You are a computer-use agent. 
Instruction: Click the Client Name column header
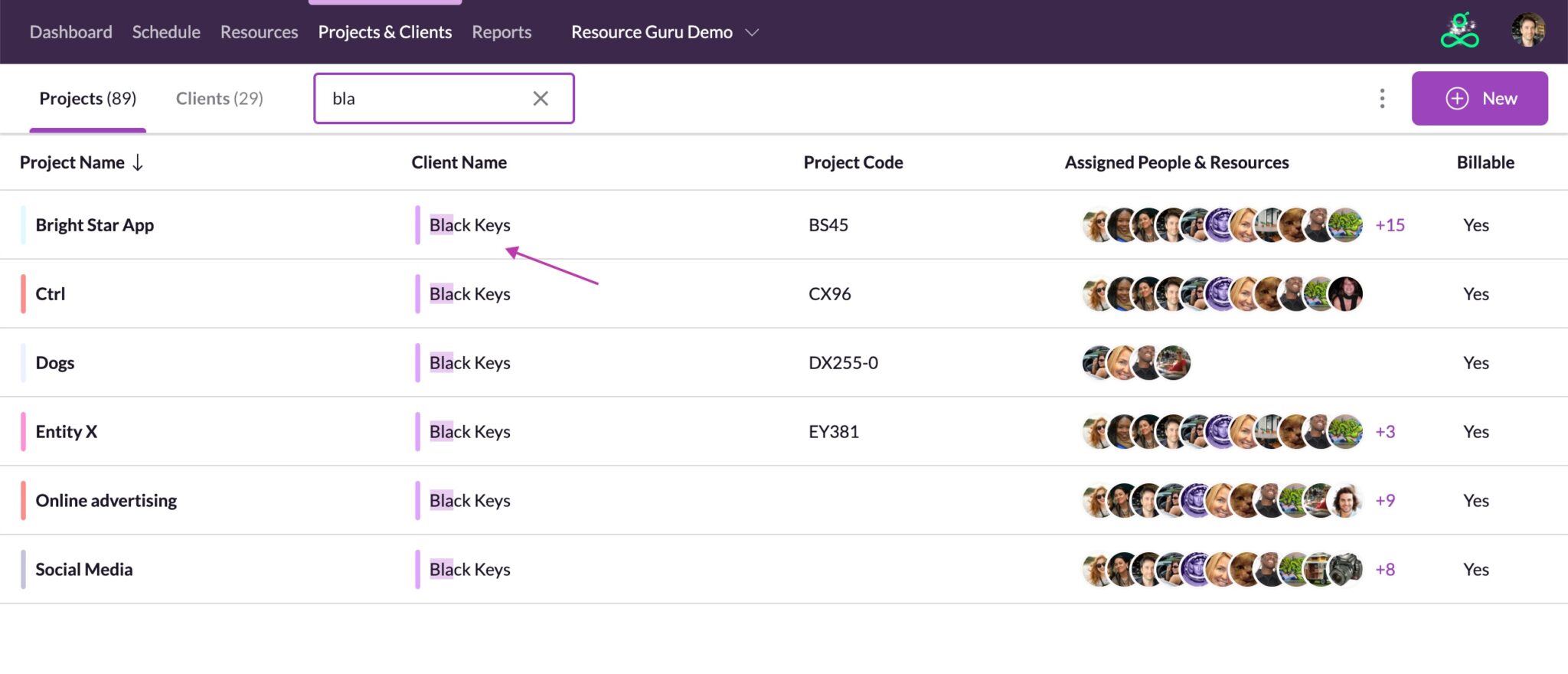tap(459, 162)
